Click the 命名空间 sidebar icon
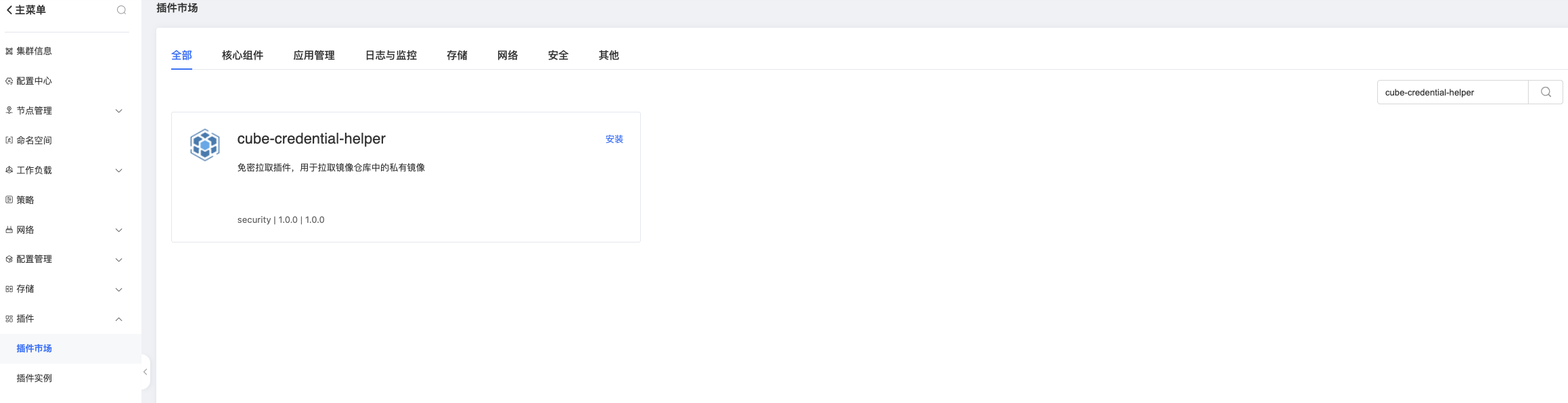 click(9, 140)
